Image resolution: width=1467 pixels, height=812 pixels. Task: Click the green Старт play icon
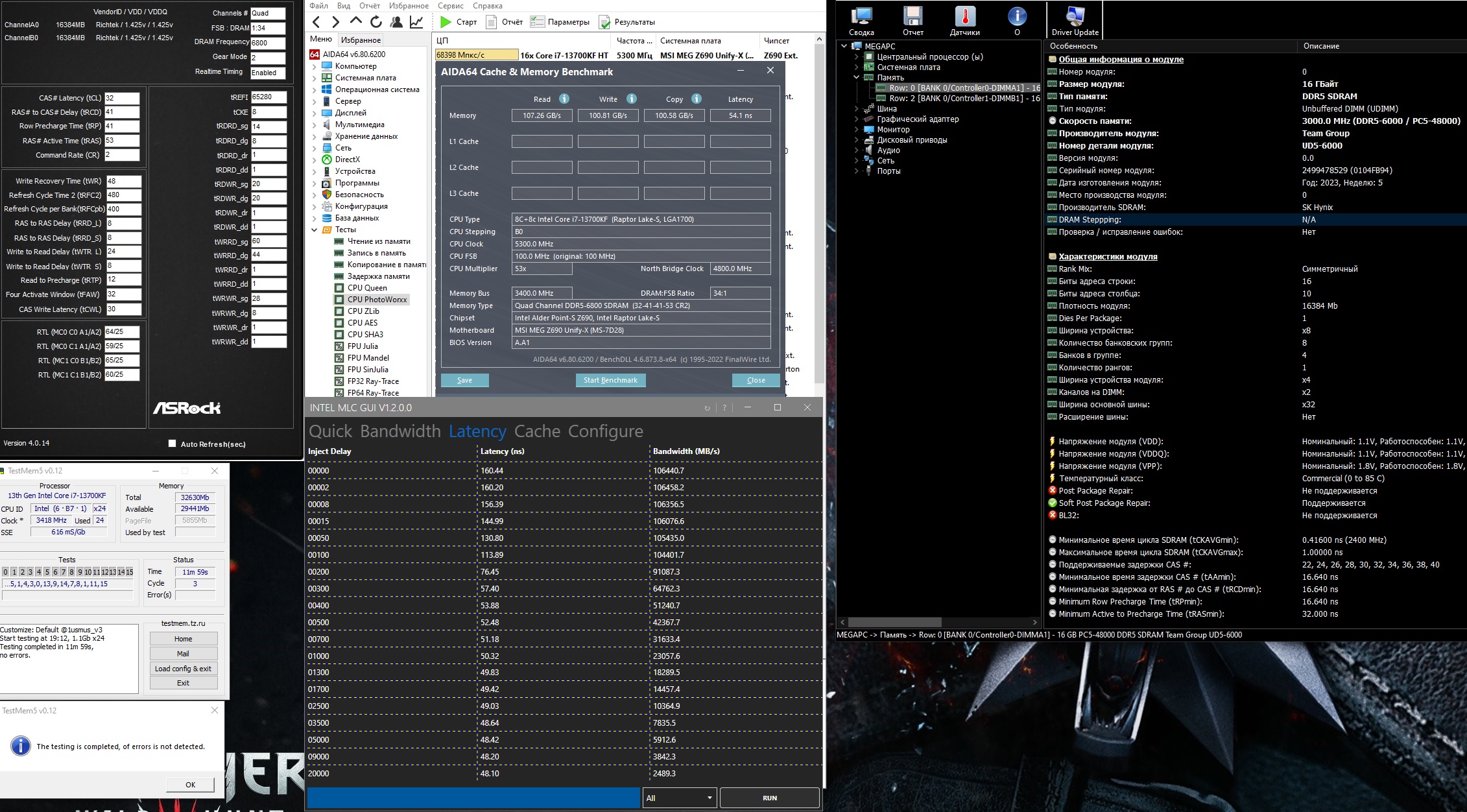tap(446, 22)
